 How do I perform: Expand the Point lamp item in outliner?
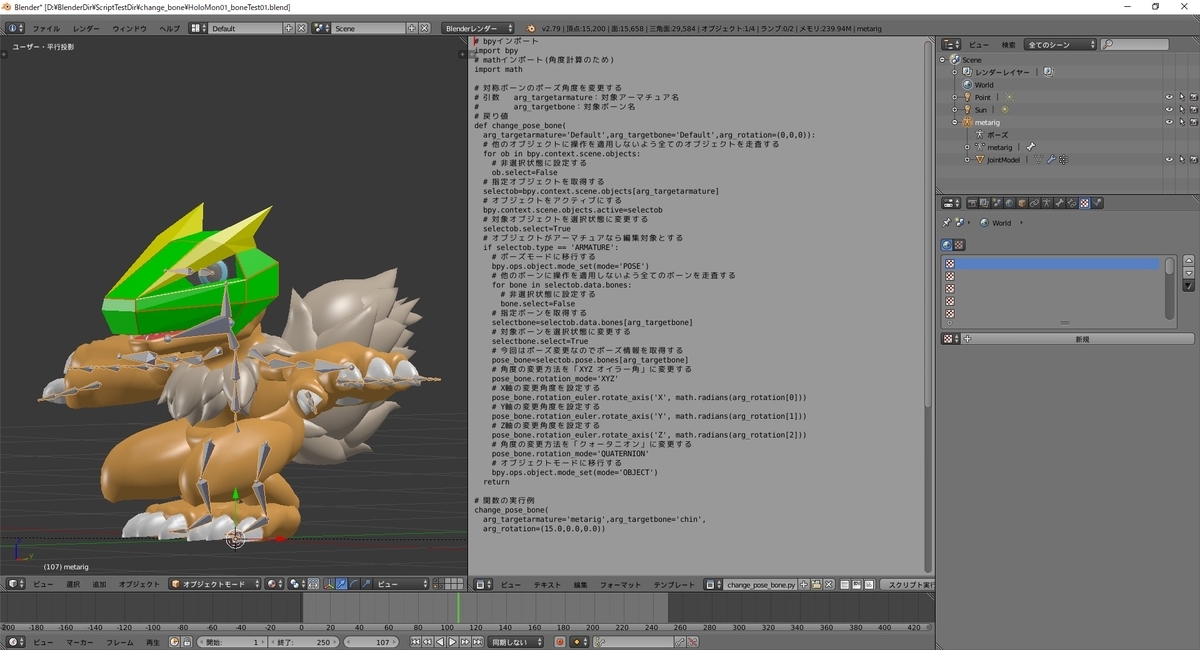pyautogui.click(x=955, y=97)
